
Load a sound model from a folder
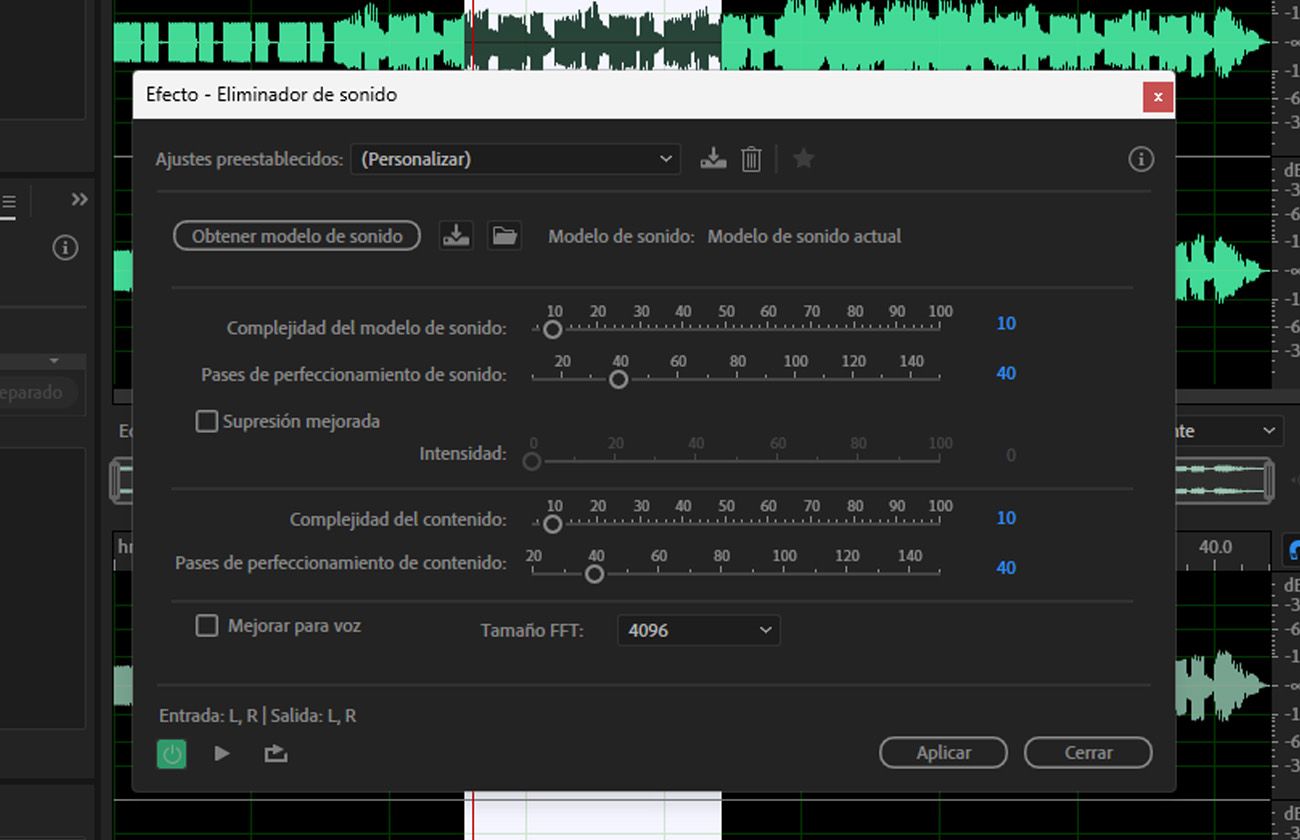click(504, 235)
